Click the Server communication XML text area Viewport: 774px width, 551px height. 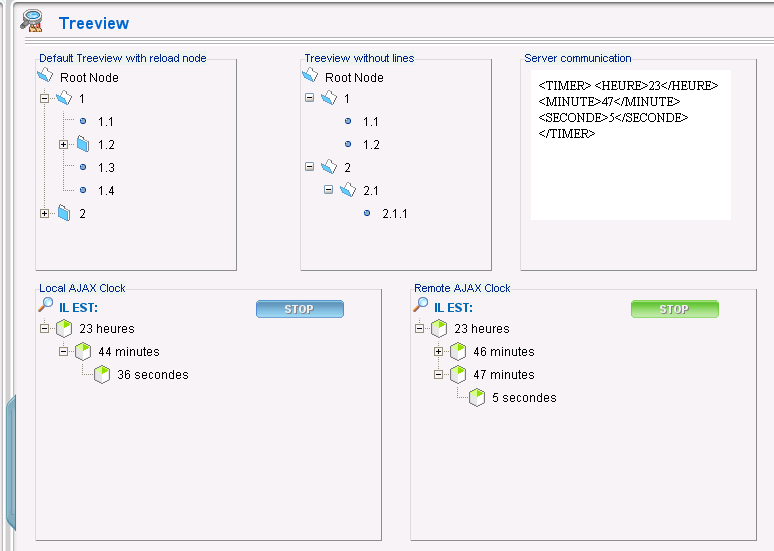click(x=631, y=145)
